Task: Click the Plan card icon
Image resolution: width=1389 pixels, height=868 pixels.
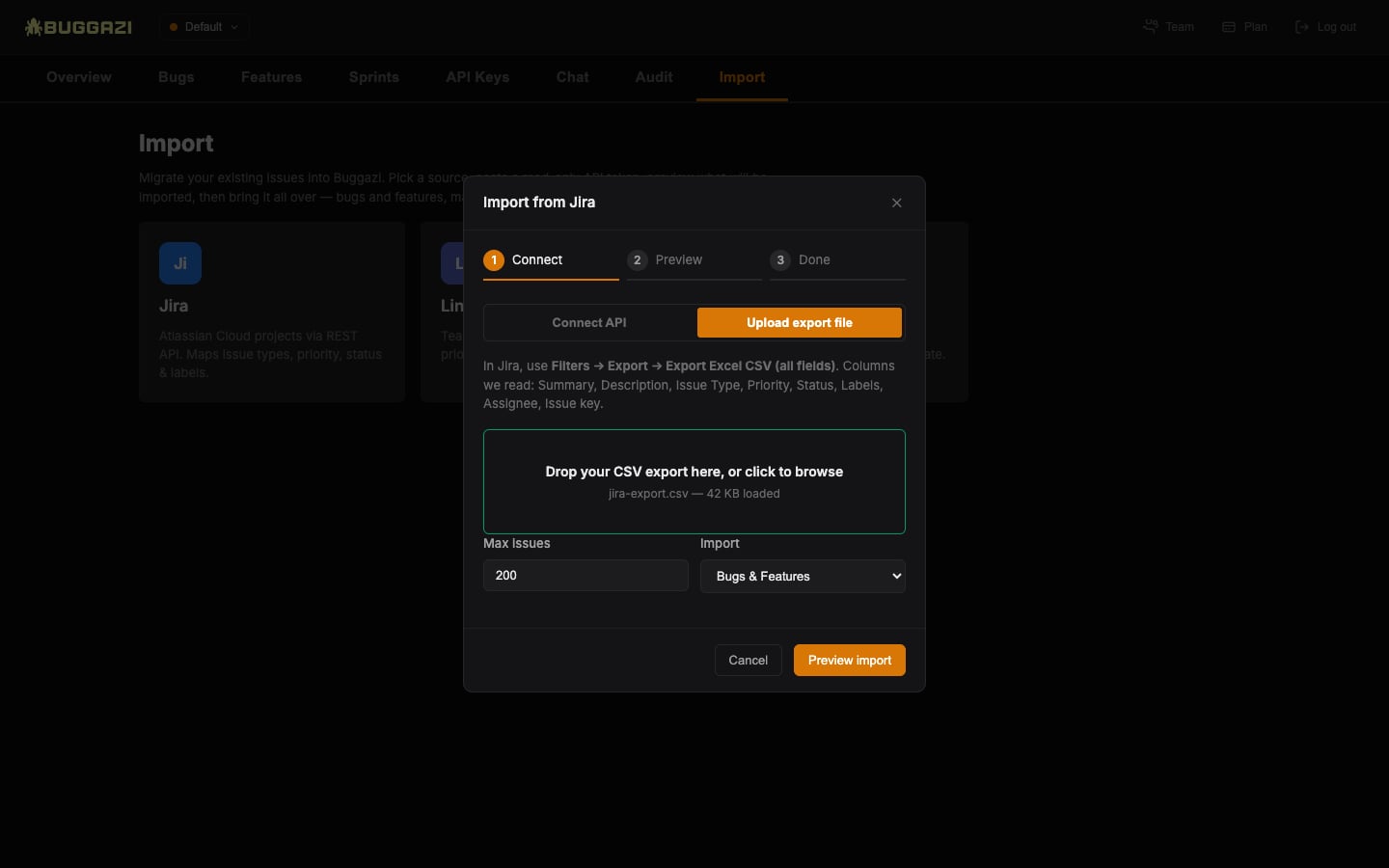Action: pyautogui.click(x=1229, y=27)
